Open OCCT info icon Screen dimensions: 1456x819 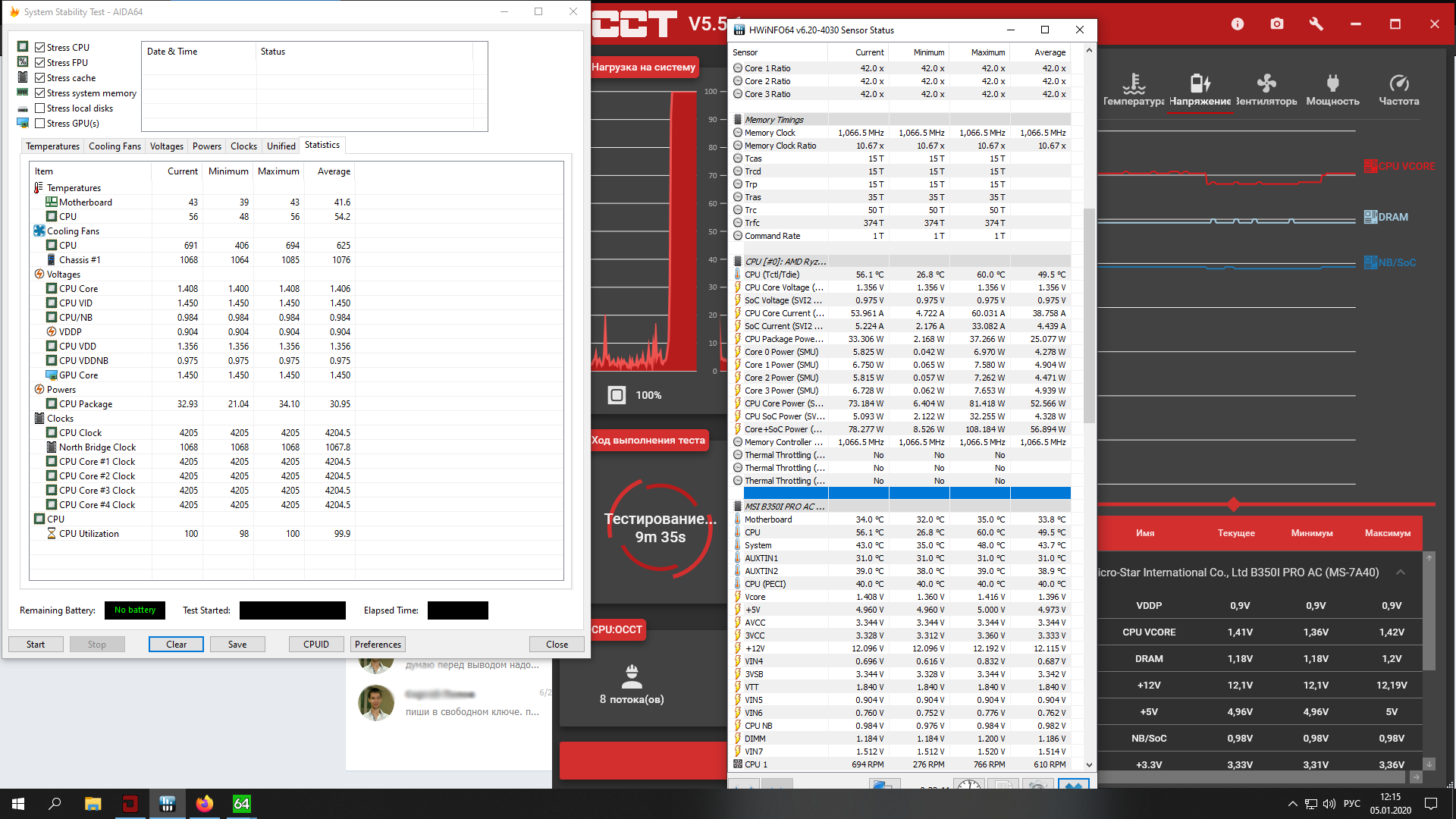[x=1238, y=24]
